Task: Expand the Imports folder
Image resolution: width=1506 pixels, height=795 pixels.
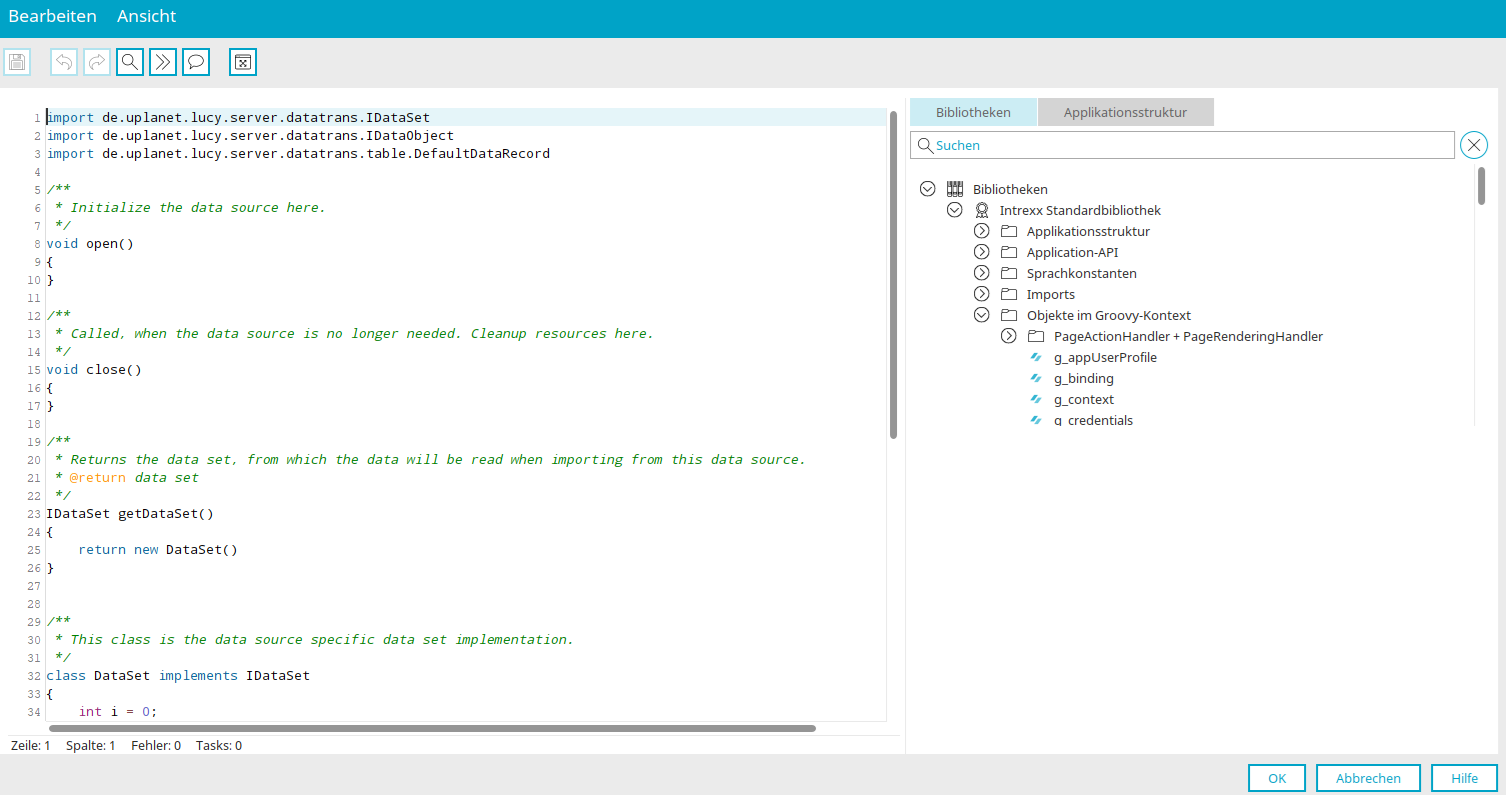Action: pyautogui.click(x=981, y=294)
